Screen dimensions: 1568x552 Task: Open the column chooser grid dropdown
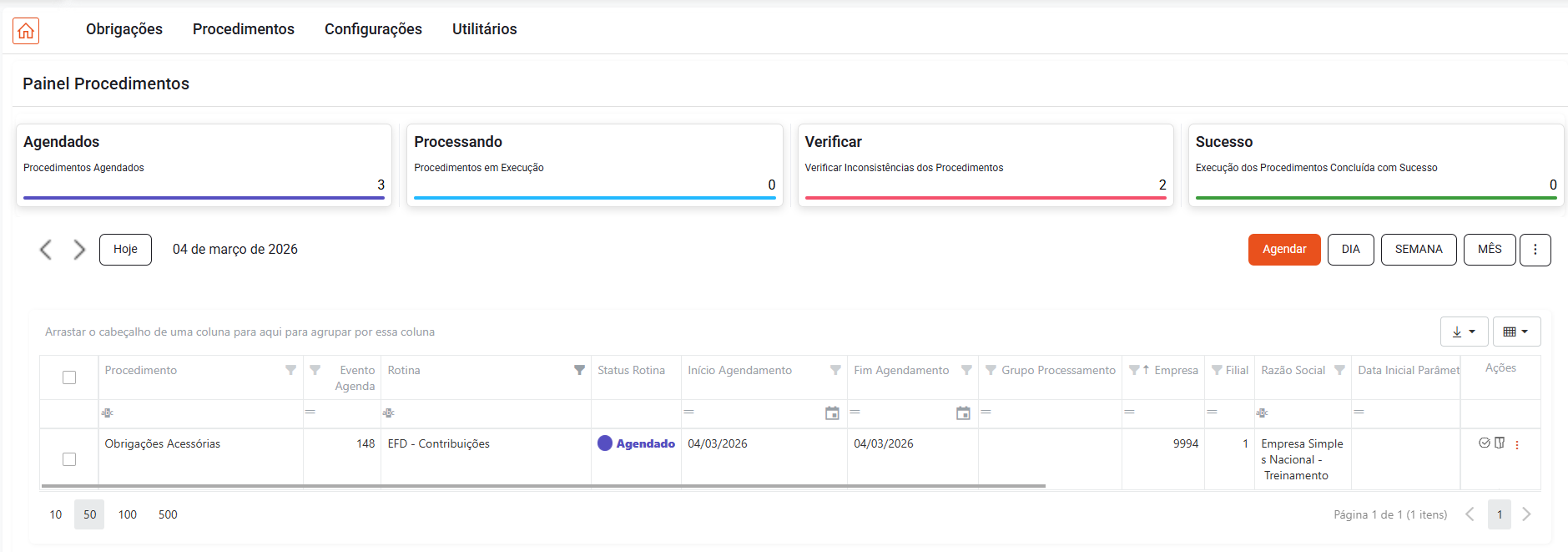(1515, 332)
